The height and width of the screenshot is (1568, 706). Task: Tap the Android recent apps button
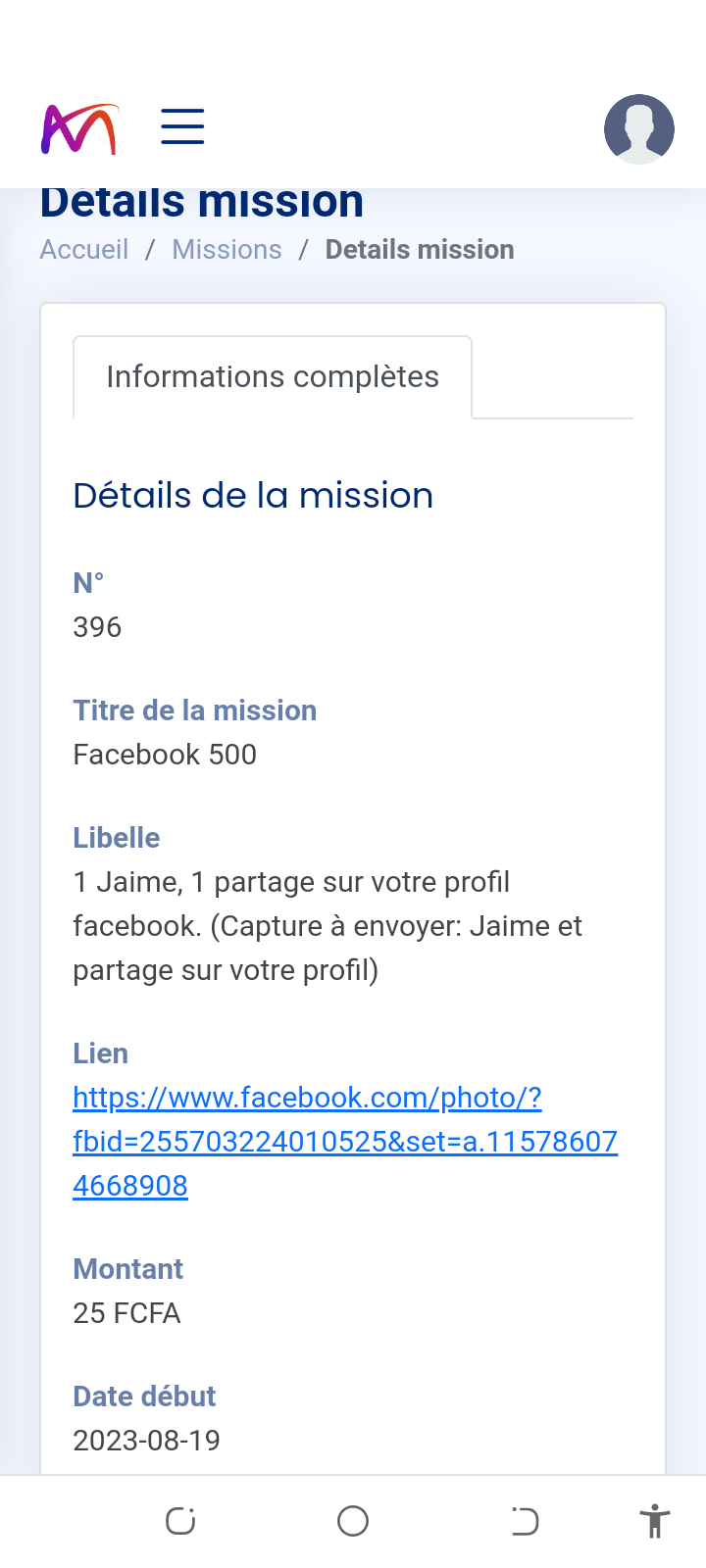[180, 1521]
